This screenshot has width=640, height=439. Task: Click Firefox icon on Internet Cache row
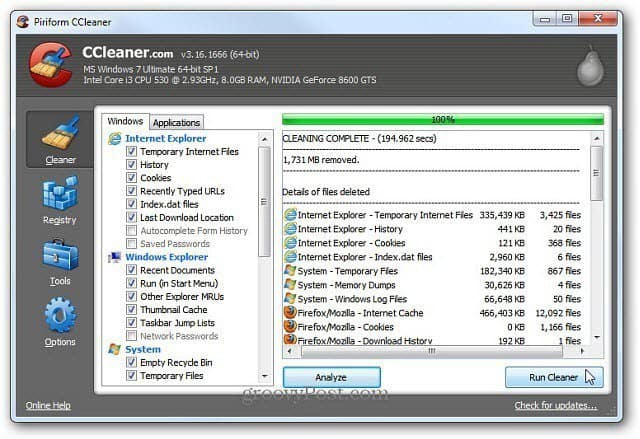pos(290,313)
